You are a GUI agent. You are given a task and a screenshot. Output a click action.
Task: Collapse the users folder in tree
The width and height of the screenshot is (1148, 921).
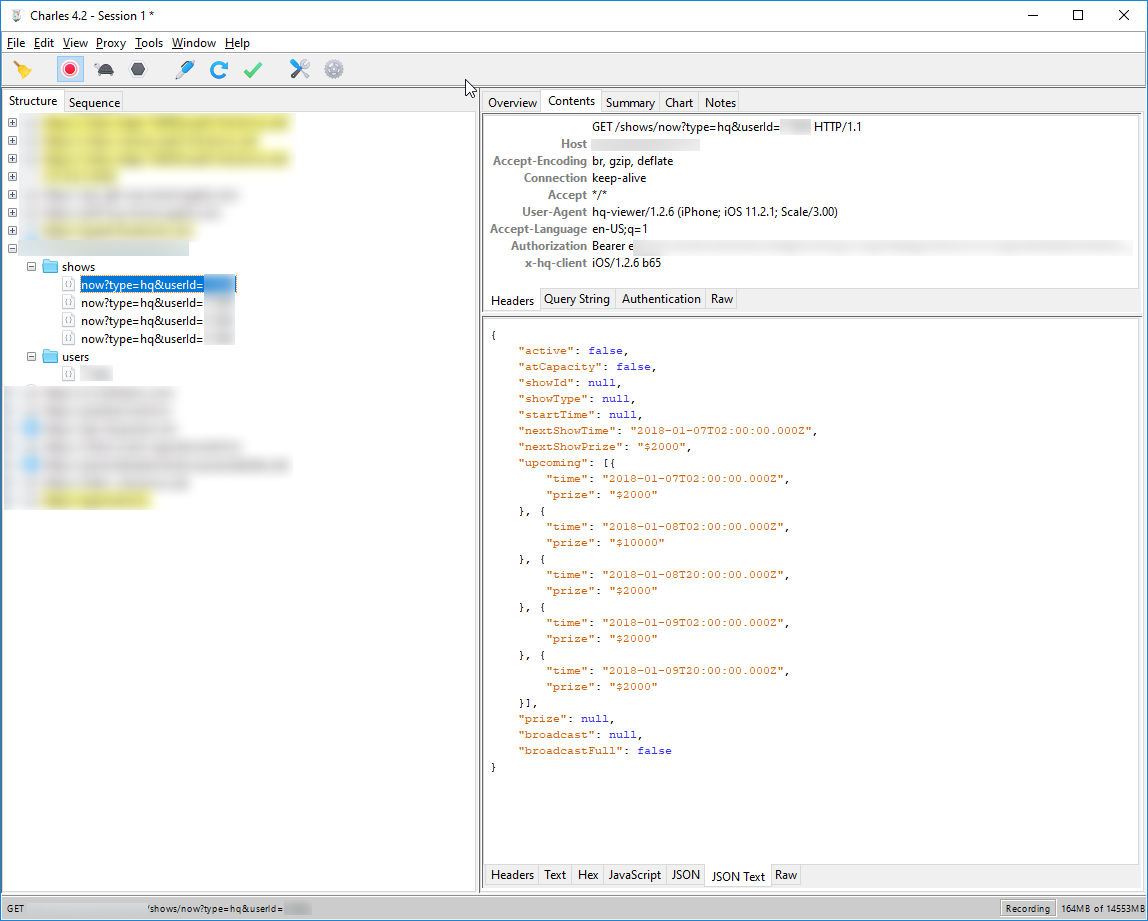(31, 357)
